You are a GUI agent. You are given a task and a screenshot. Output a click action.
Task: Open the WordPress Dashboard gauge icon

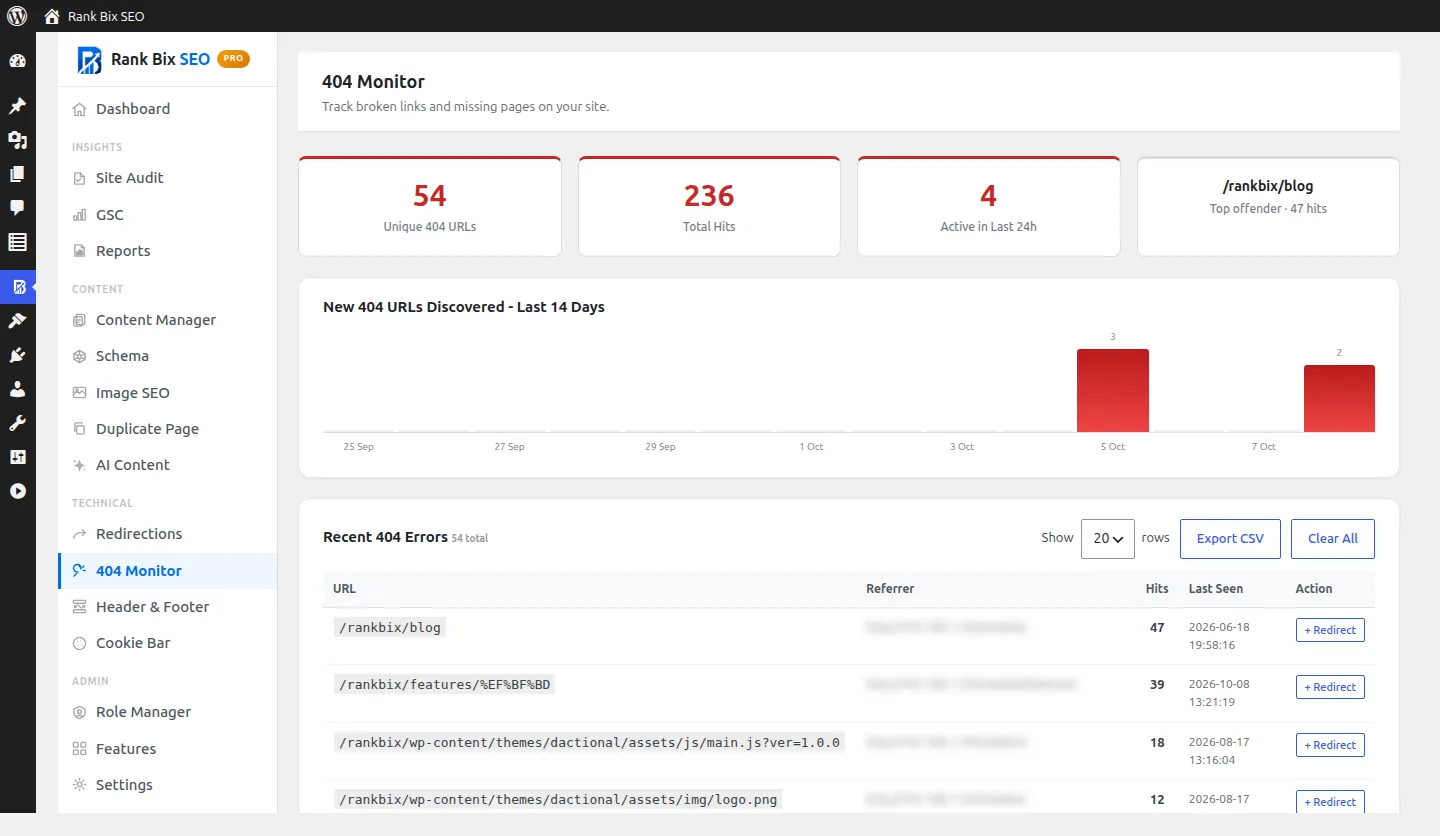click(17, 61)
